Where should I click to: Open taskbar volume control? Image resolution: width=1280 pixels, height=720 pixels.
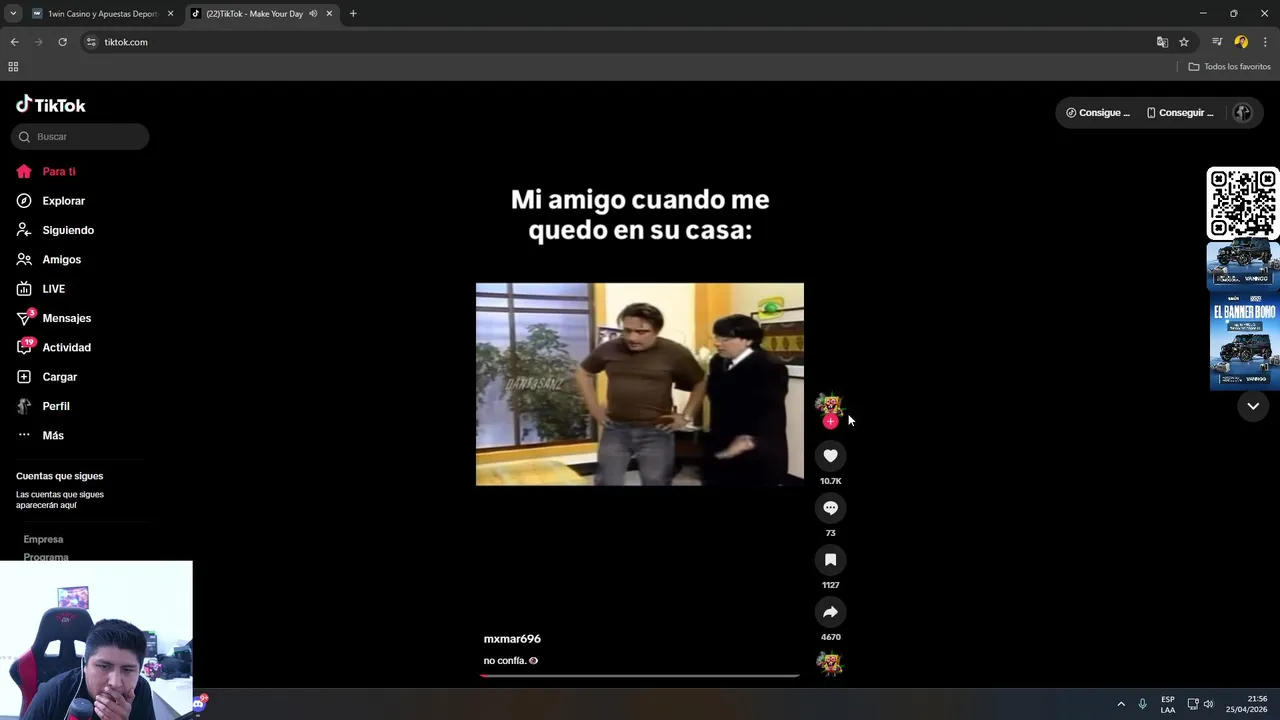tap(1209, 704)
